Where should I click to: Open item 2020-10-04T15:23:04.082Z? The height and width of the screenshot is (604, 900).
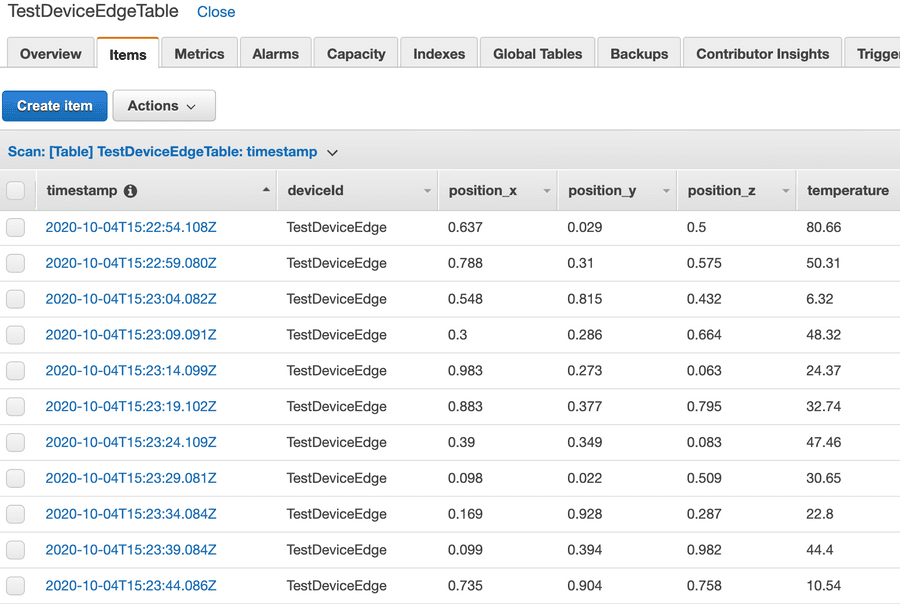[x=131, y=299]
